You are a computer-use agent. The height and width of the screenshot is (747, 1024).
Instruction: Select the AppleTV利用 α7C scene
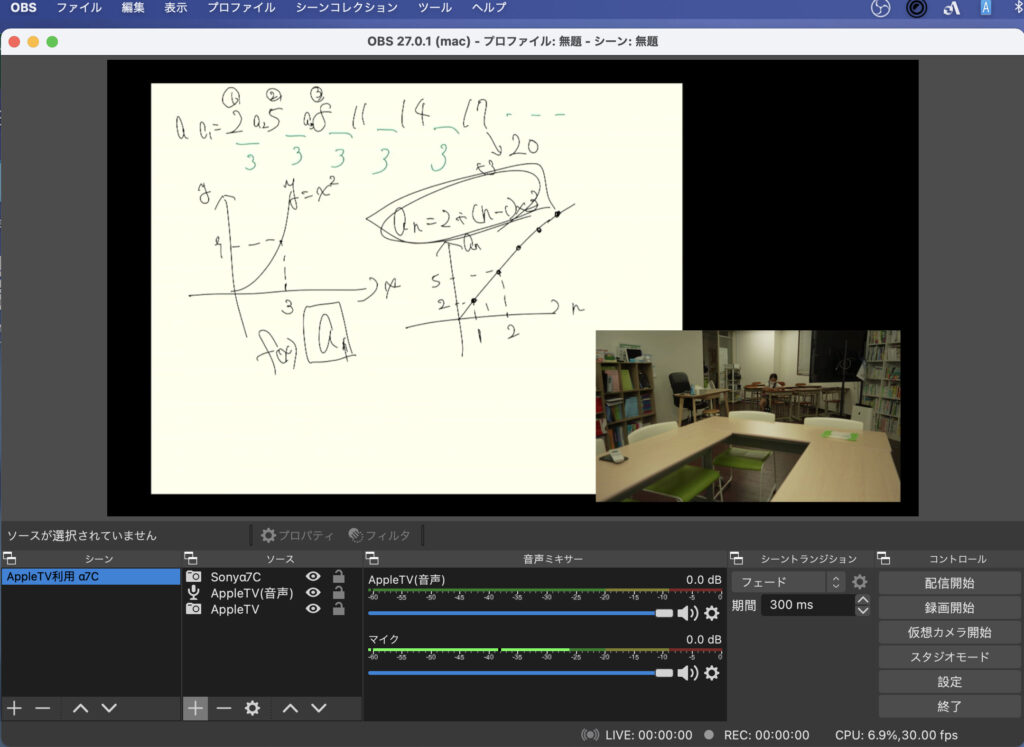point(90,577)
